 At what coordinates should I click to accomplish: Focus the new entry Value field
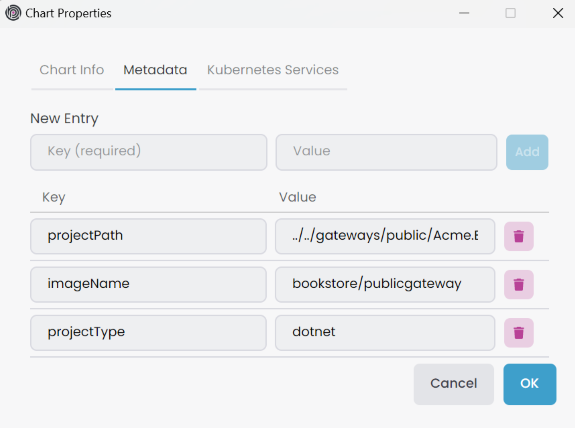coord(387,152)
